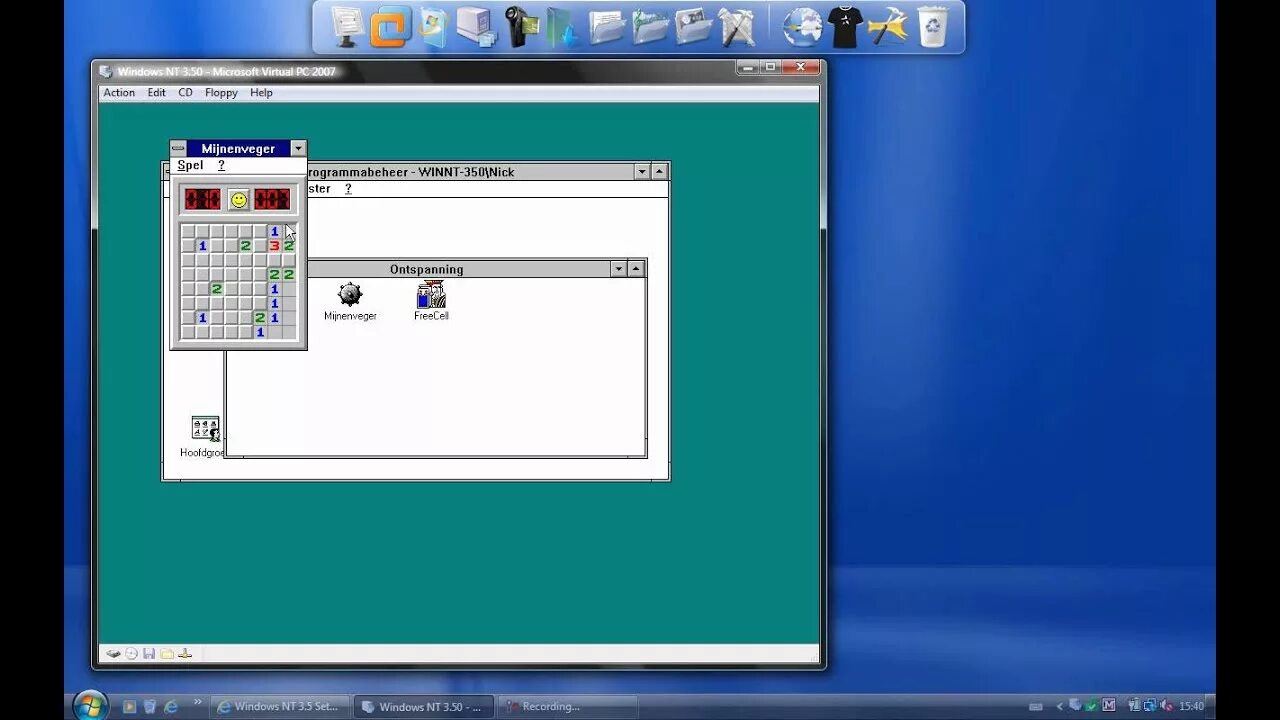Image resolution: width=1280 pixels, height=720 pixels.
Task: Switch to the Recording... taskbar button
Action: coord(567,706)
